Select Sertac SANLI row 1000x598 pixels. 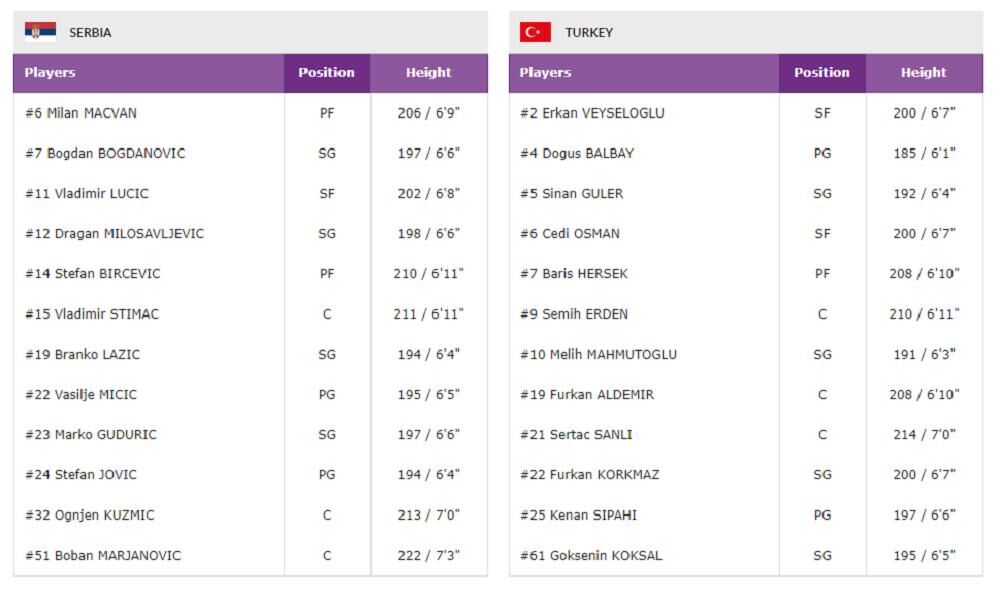coord(576,435)
